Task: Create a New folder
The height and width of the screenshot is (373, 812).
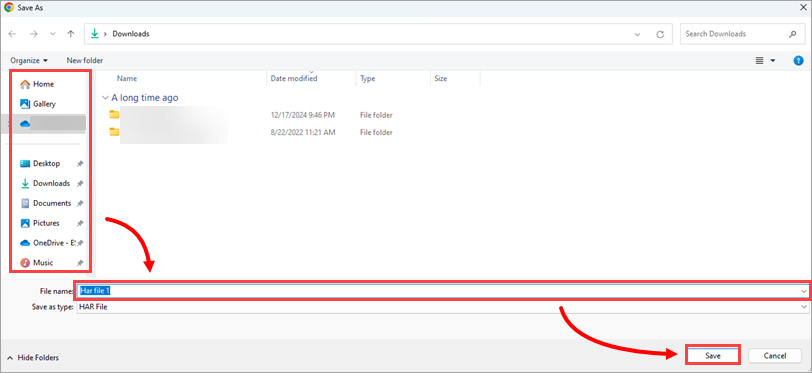Action: pyautogui.click(x=84, y=61)
